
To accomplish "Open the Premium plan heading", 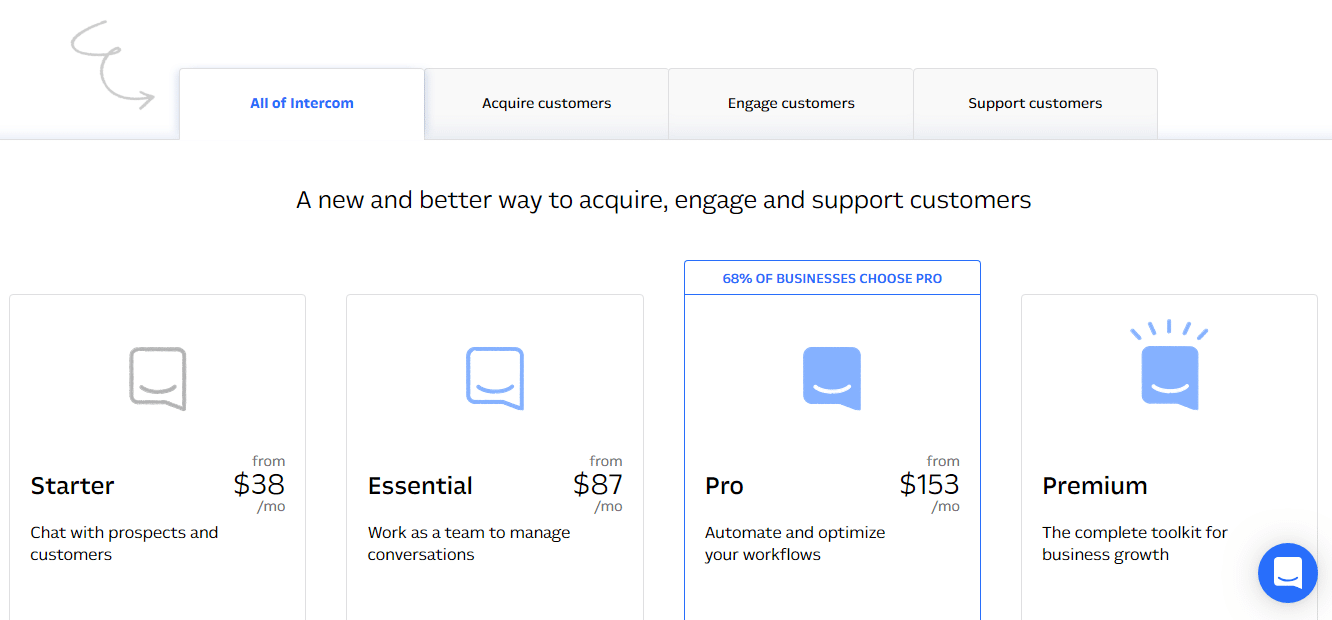I will pyautogui.click(x=1095, y=486).
